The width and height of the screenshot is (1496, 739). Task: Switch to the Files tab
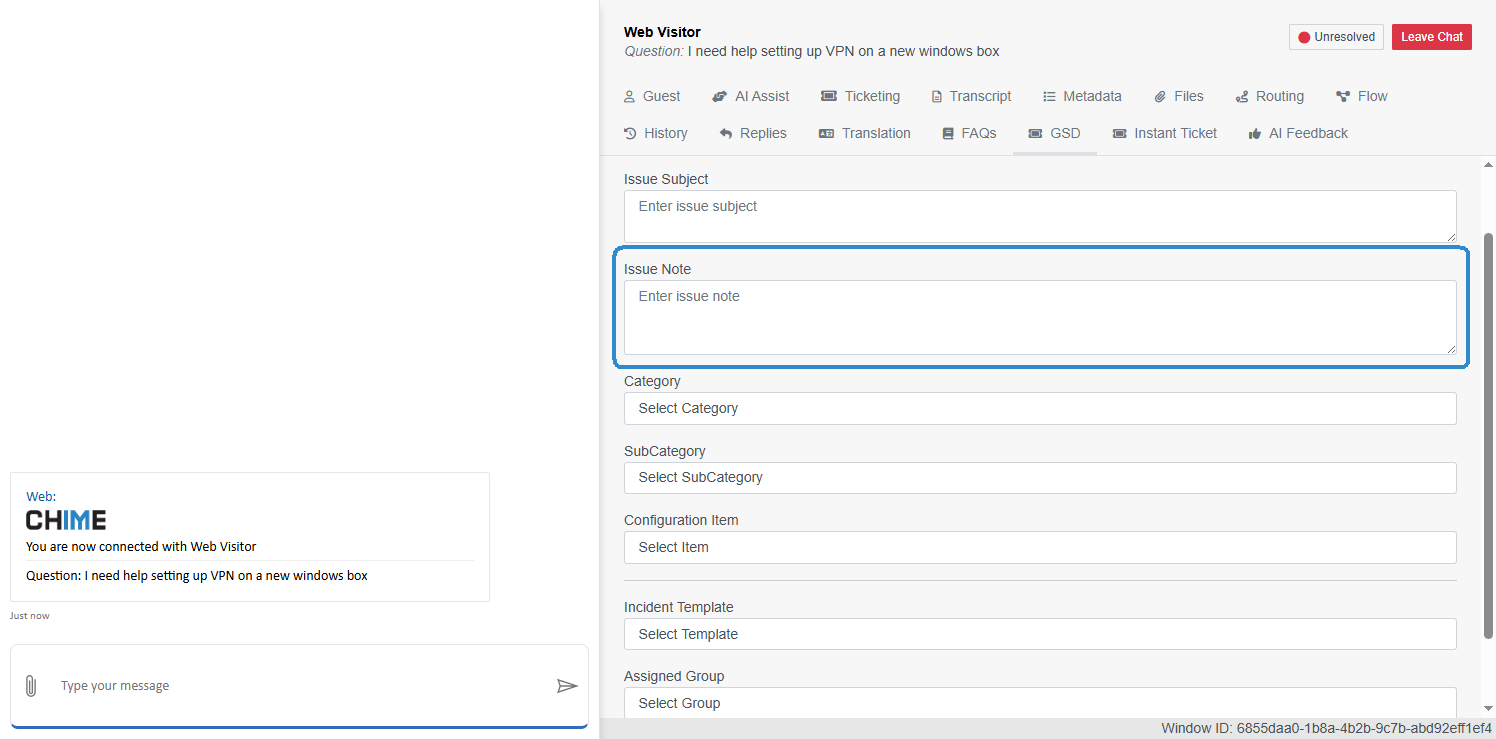(1180, 97)
